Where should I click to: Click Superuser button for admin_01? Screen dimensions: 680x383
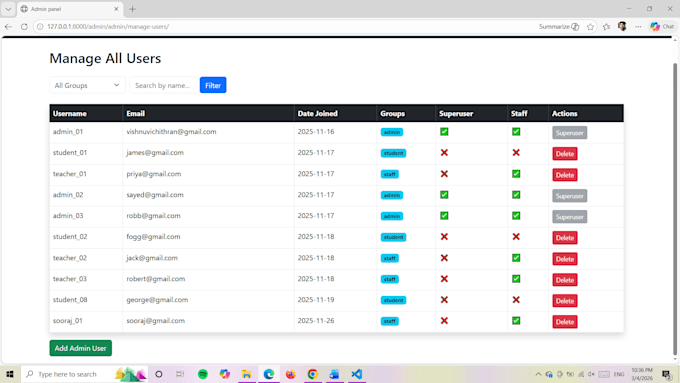point(569,133)
